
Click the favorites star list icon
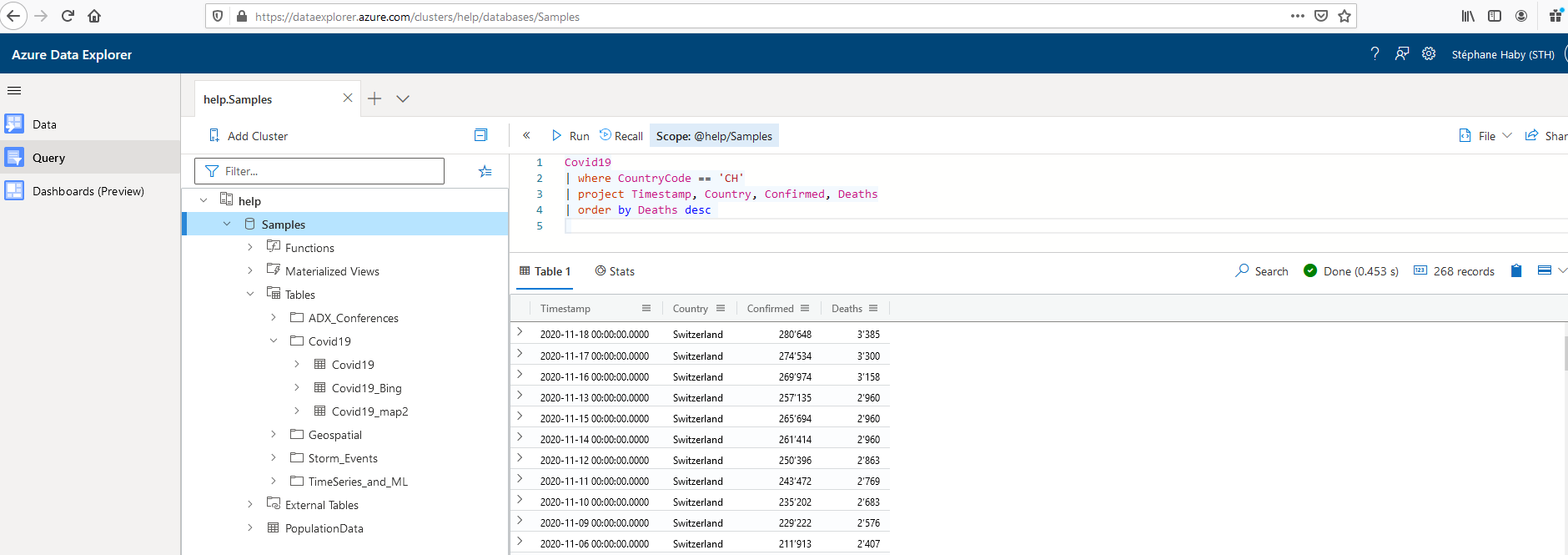pyautogui.click(x=485, y=171)
